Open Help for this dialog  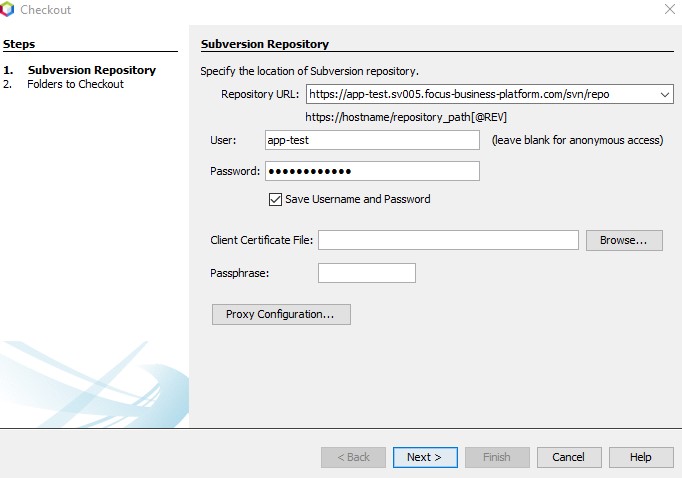641,458
